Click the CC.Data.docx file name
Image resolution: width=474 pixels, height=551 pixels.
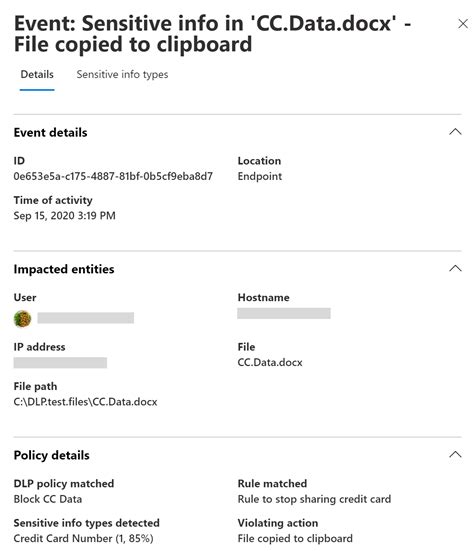tap(270, 362)
